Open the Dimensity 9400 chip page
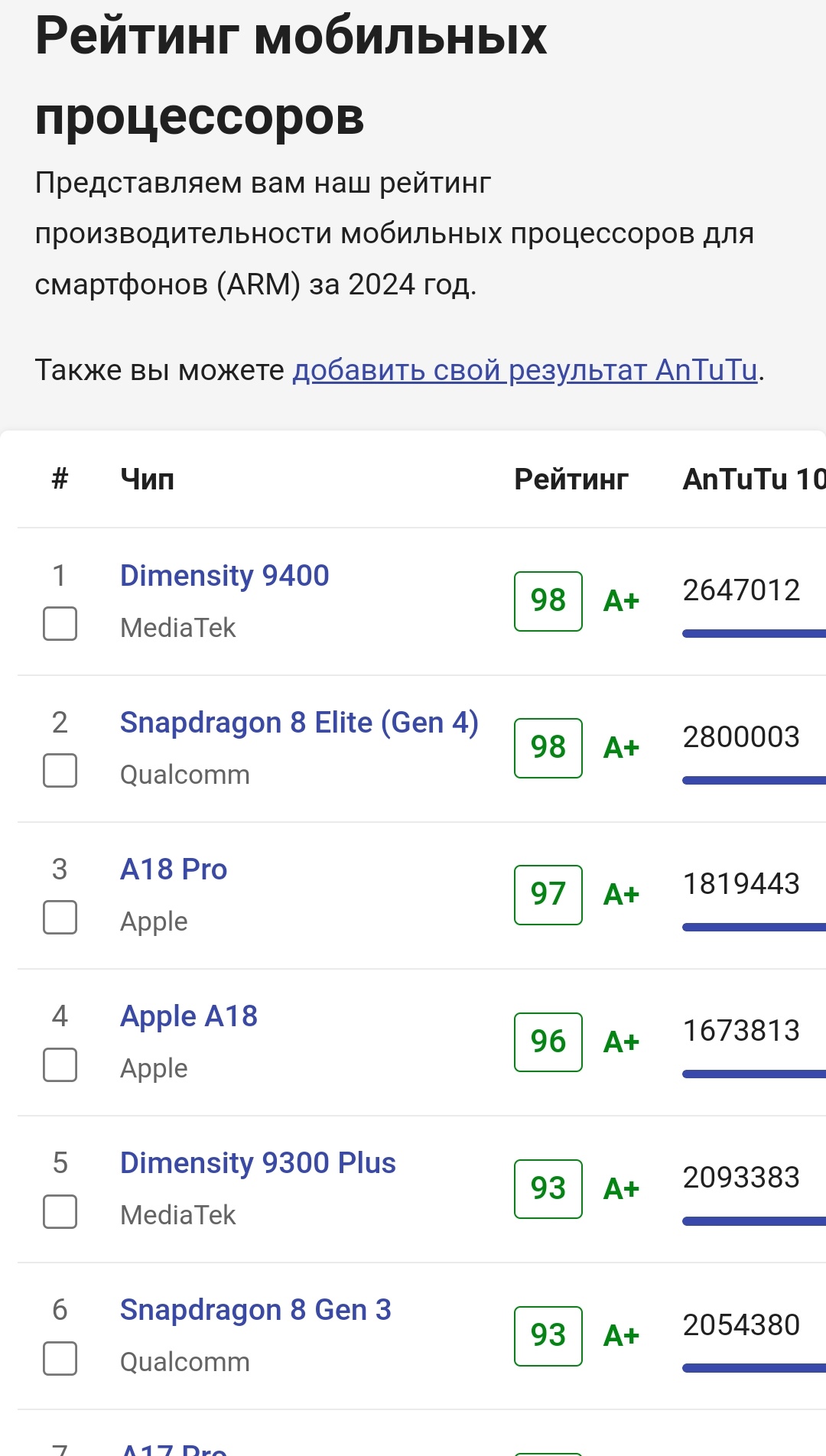This screenshot has width=826, height=1456. click(224, 575)
